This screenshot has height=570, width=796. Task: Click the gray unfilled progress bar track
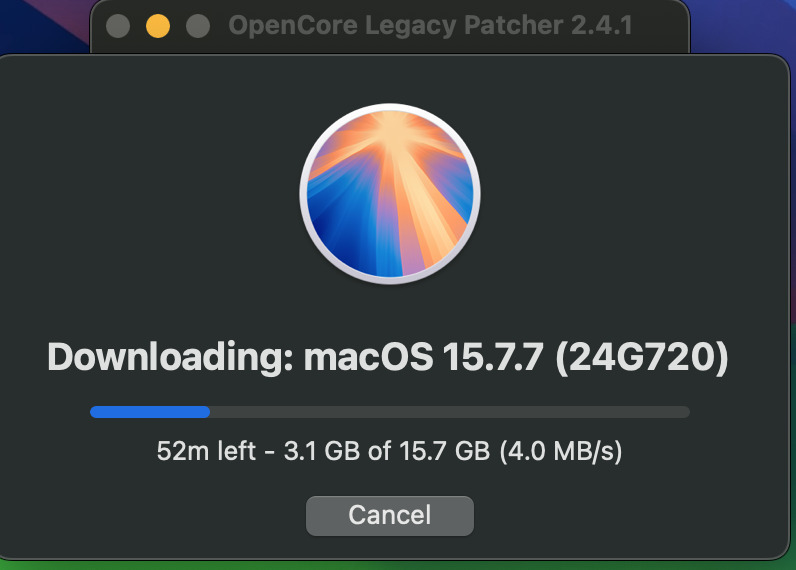coord(450,412)
